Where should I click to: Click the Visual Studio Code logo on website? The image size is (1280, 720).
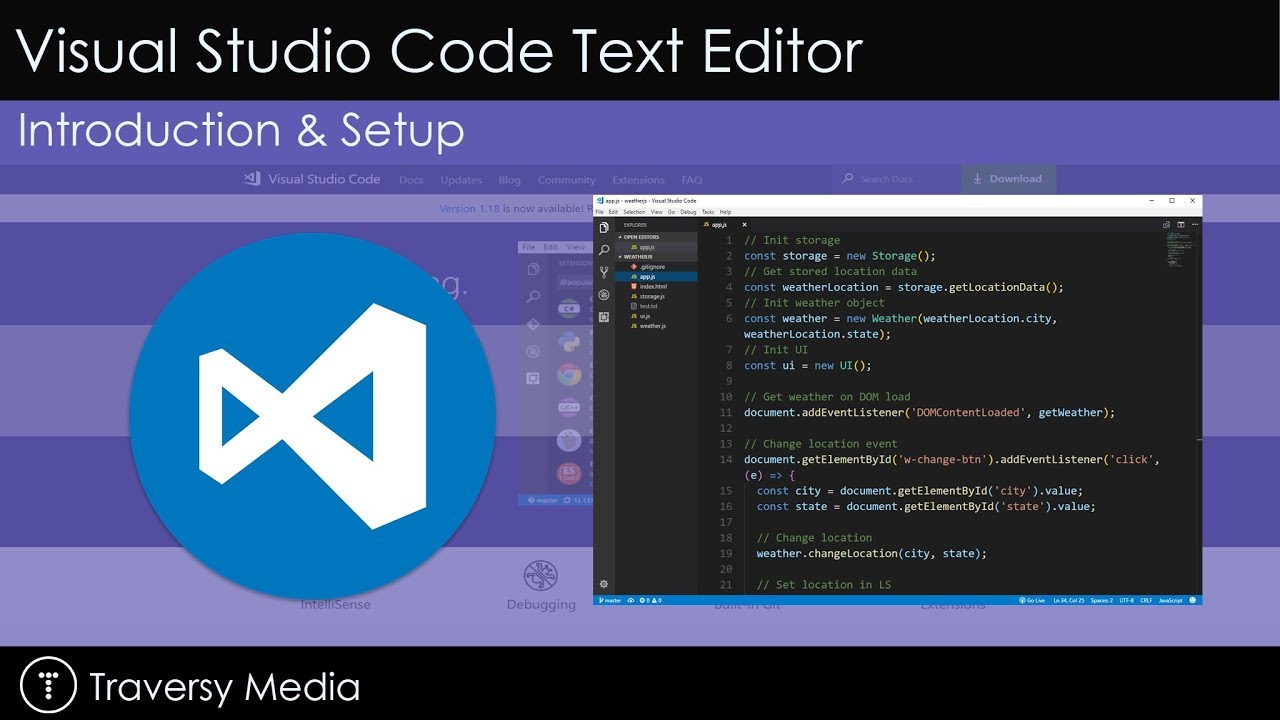coord(312,179)
